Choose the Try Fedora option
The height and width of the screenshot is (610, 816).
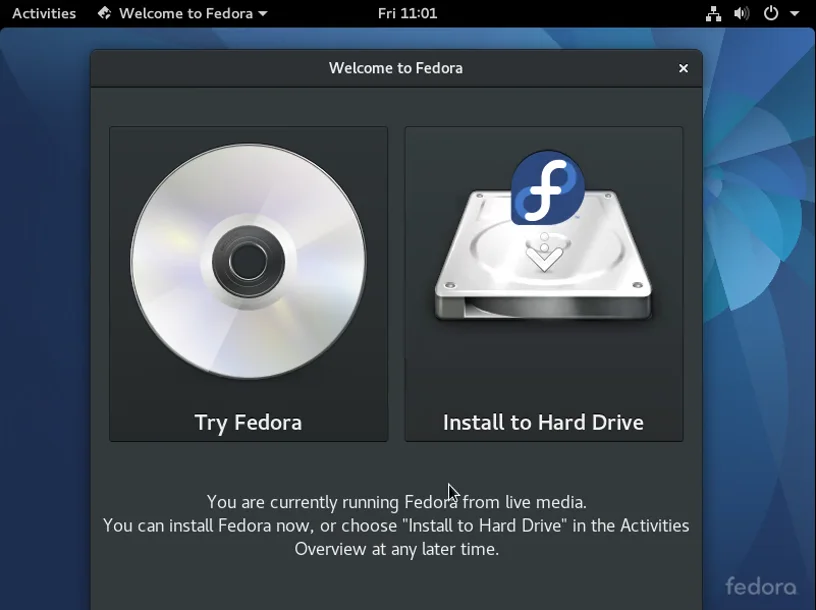pos(248,284)
